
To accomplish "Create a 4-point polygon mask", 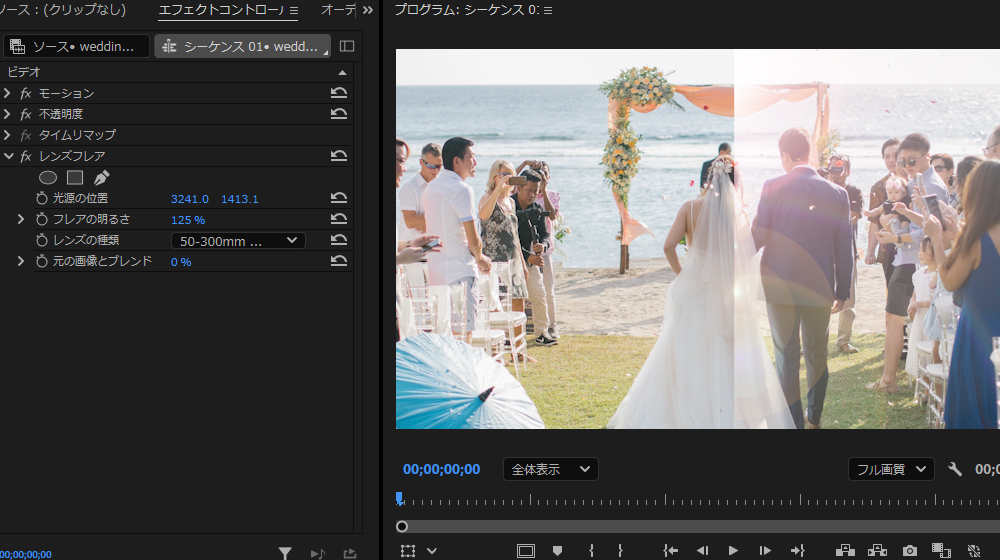I will (x=75, y=177).
